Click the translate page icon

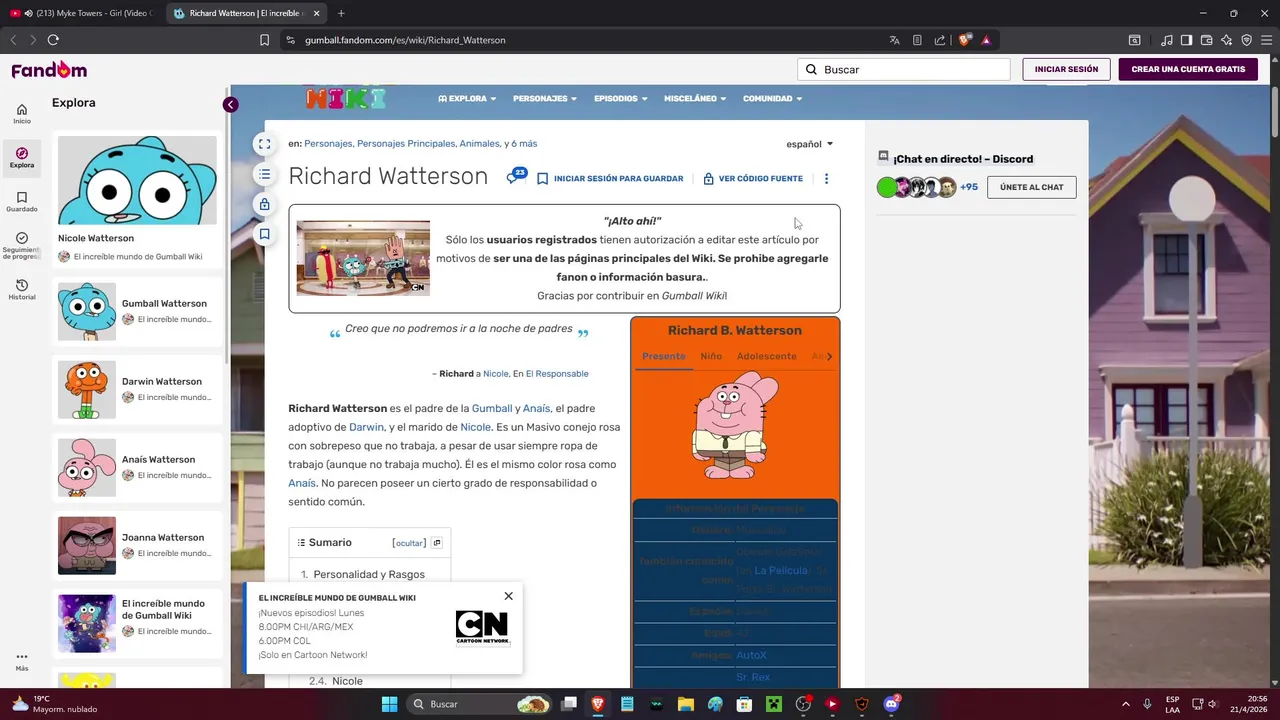click(894, 40)
